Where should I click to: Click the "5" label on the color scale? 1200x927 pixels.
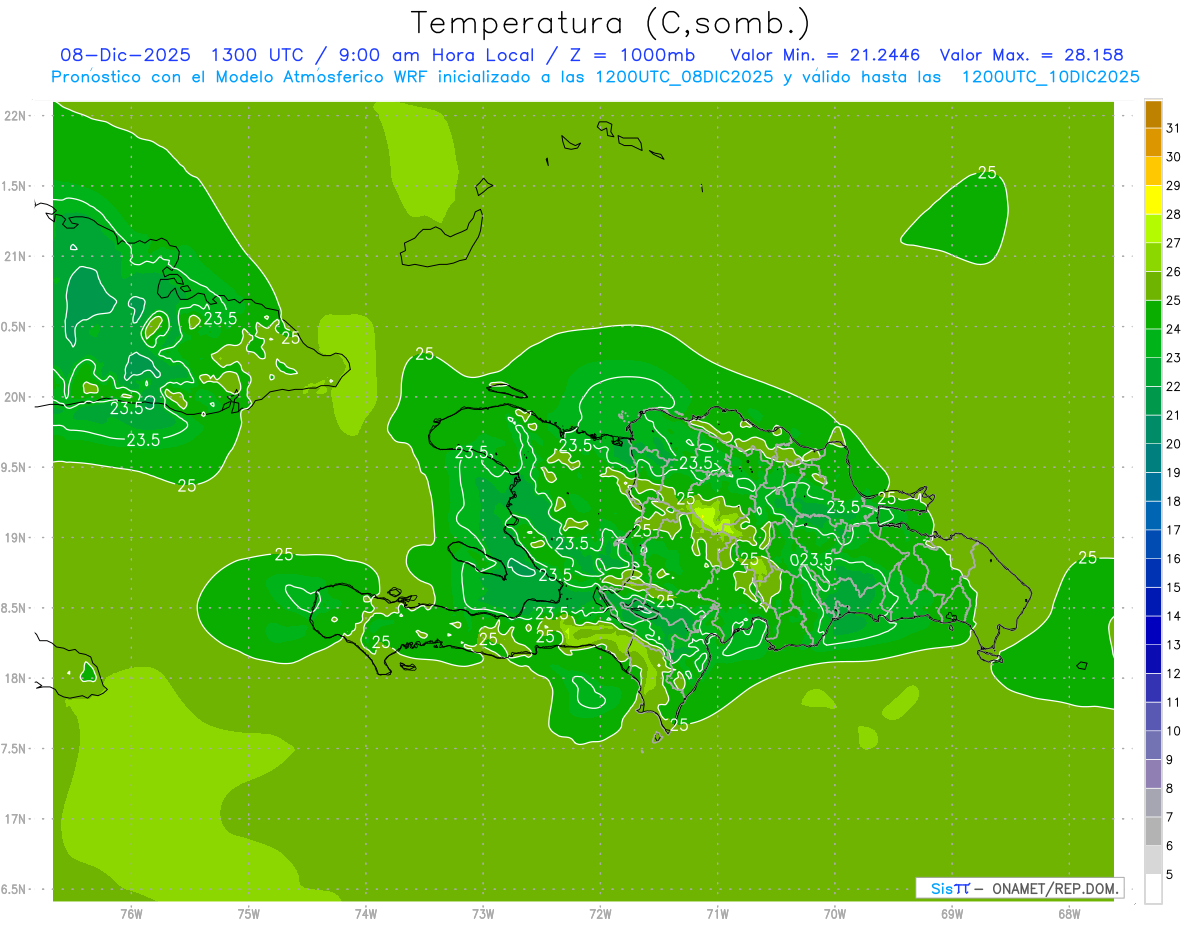pyautogui.click(x=1169, y=875)
